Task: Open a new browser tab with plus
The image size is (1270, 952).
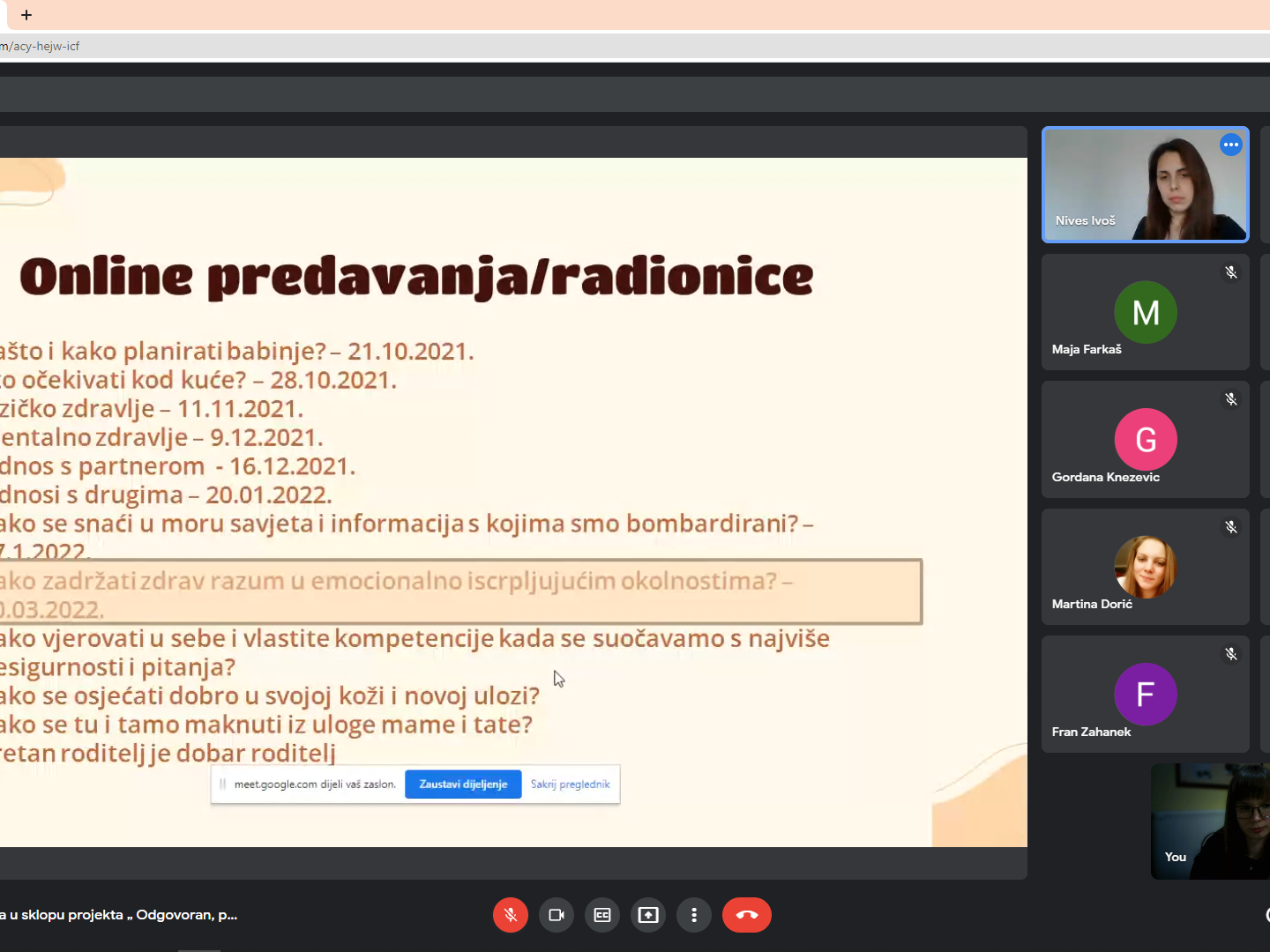Action: [x=26, y=15]
